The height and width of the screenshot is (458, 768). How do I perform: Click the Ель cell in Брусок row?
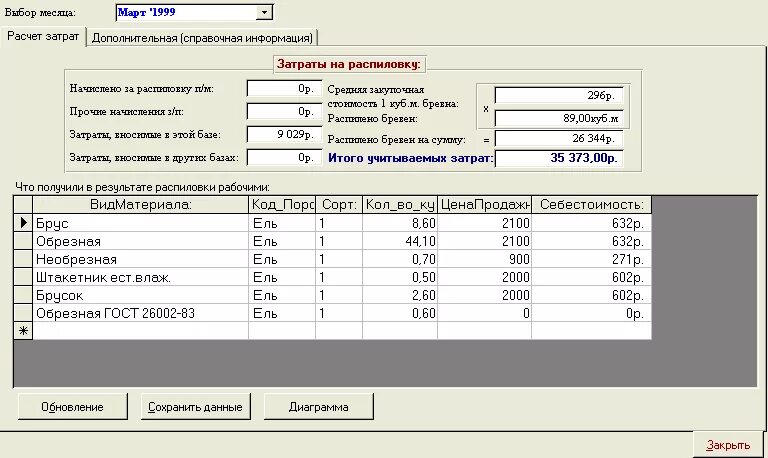tap(282, 295)
